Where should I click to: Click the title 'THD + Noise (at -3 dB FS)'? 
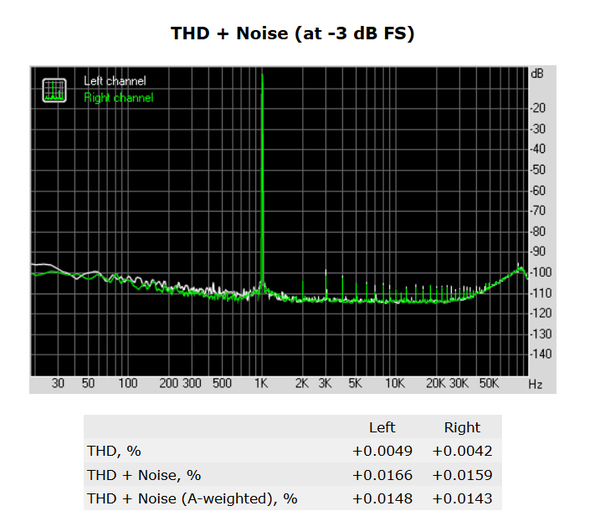click(293, 33)
